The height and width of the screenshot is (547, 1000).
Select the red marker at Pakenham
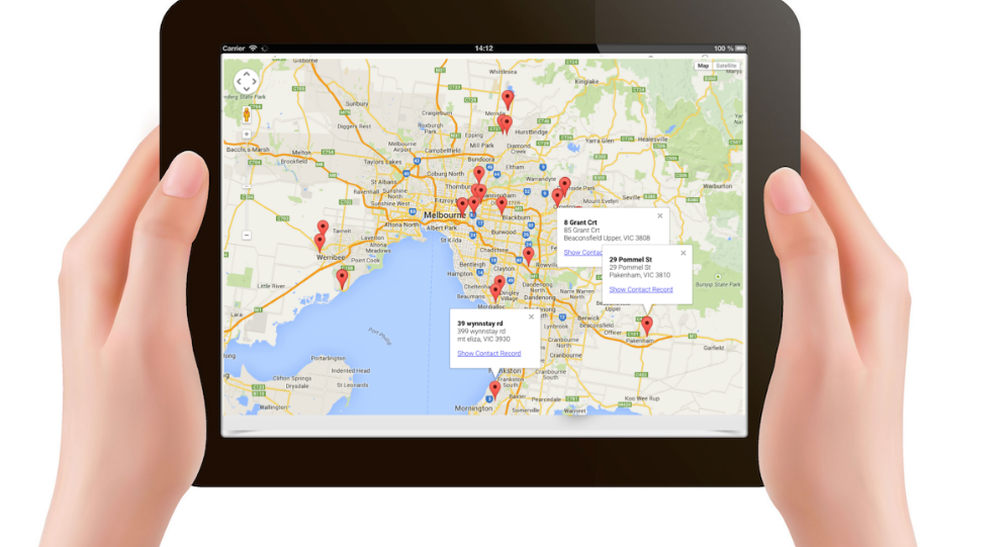647,325
